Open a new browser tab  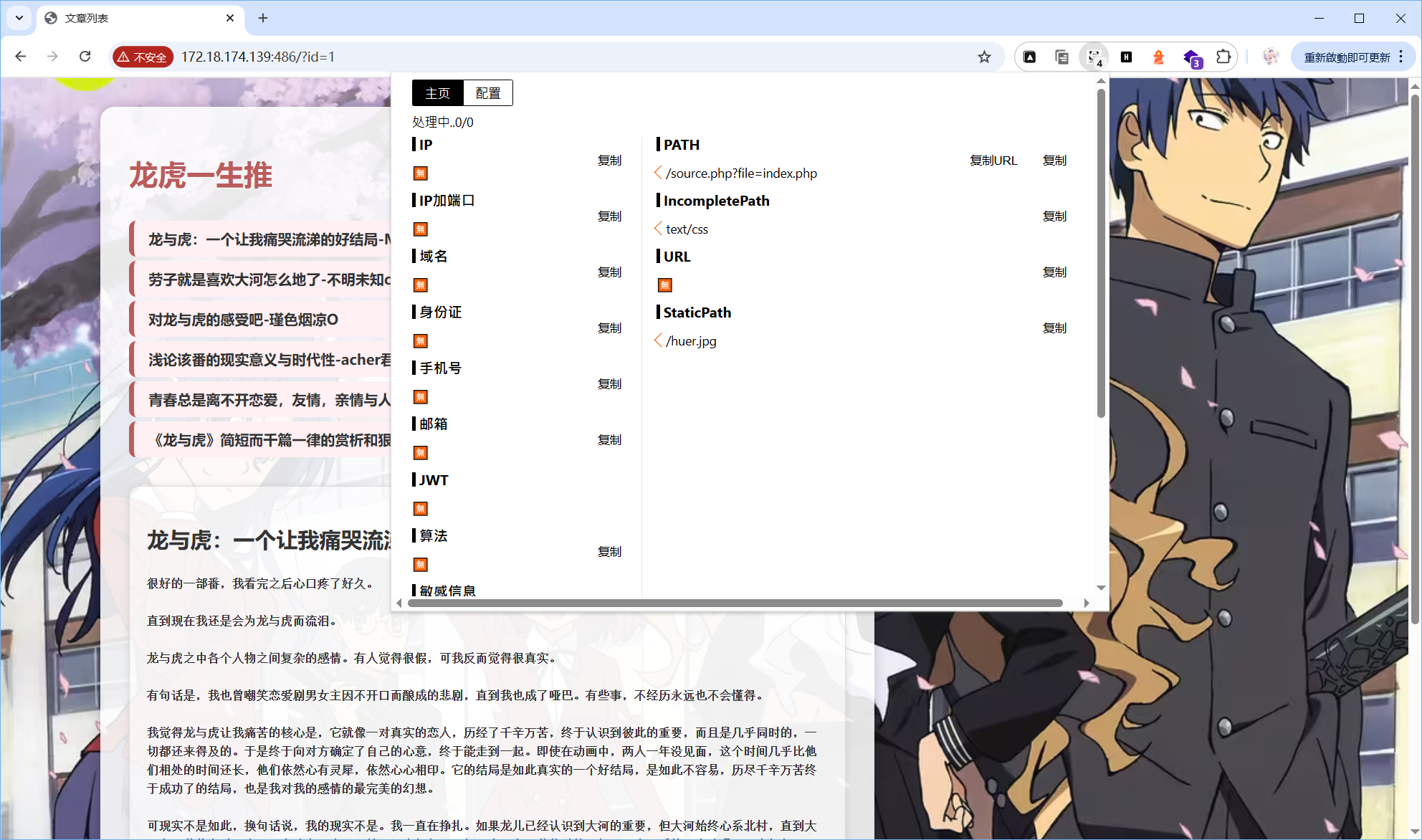(263, 18)
